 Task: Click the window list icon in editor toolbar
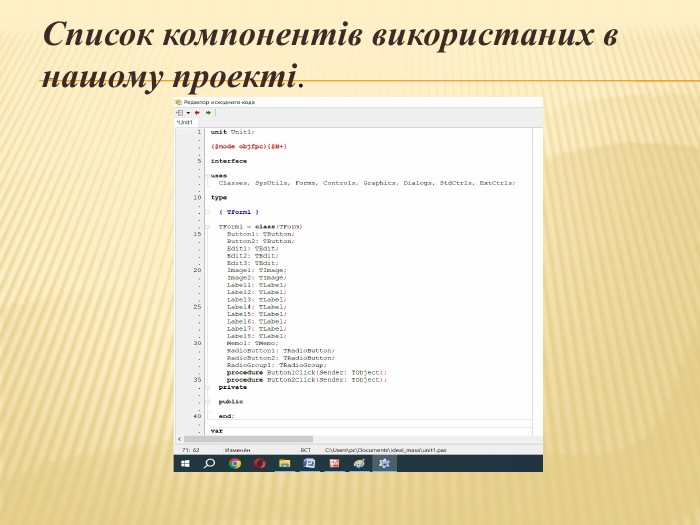coord(179,113)
